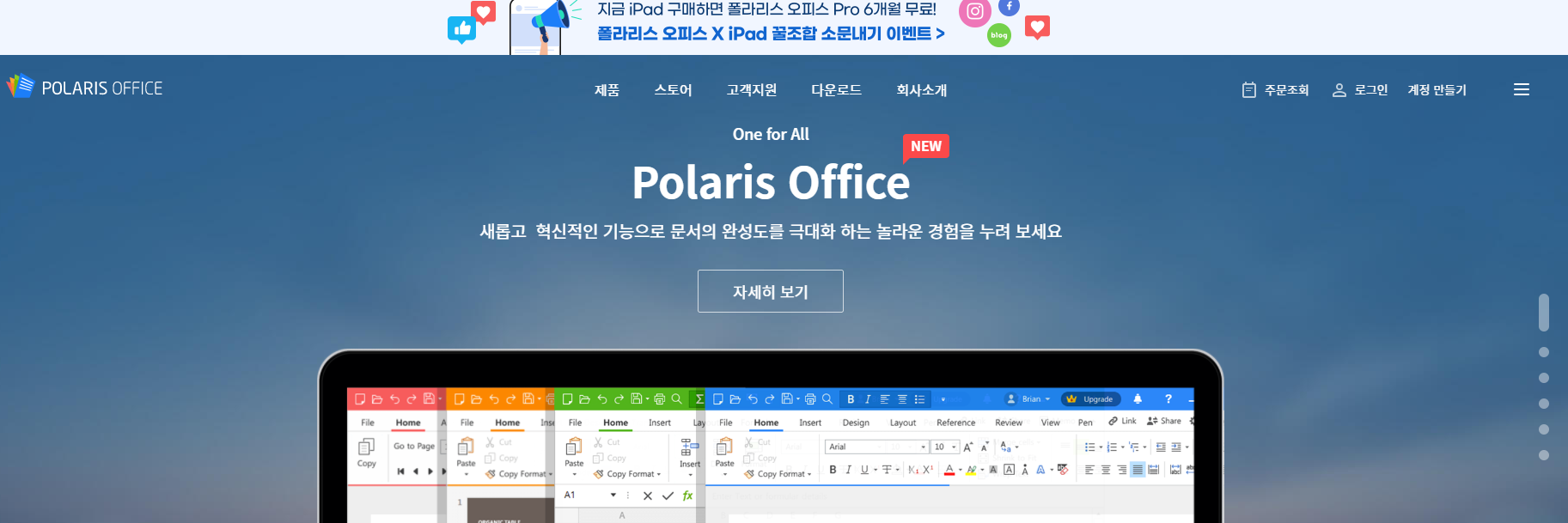
Task: Click the X cancel icon in the formula bar
Action: pos(648,496)
